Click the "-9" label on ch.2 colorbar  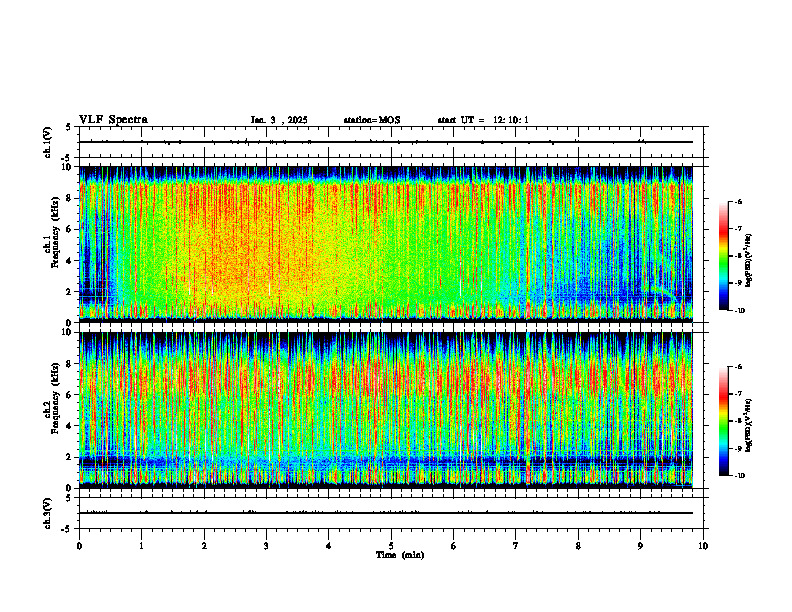tap(738, 448)
